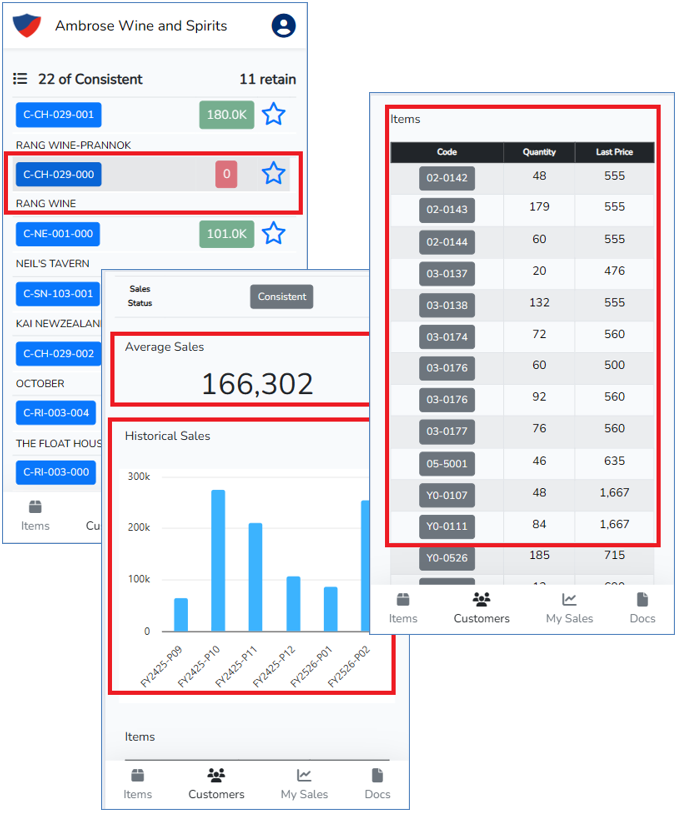This screenshot has width=677, height=813.
Task: Open My Sales tab in right window
Action: [569, 609]
